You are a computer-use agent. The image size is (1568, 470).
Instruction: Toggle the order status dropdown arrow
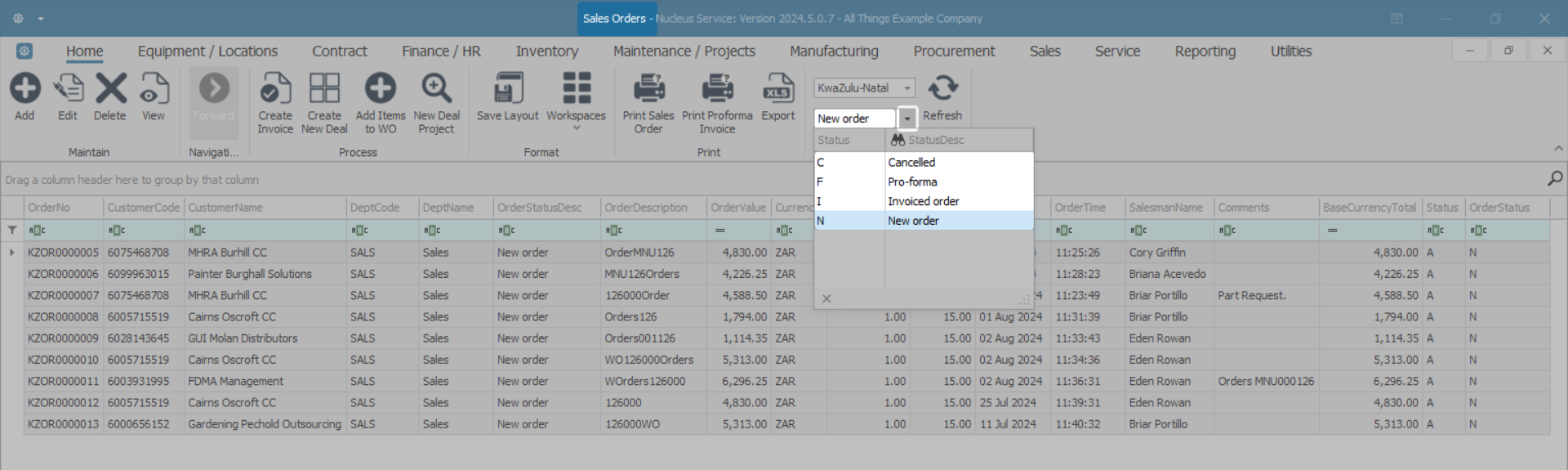click(906, 119)
